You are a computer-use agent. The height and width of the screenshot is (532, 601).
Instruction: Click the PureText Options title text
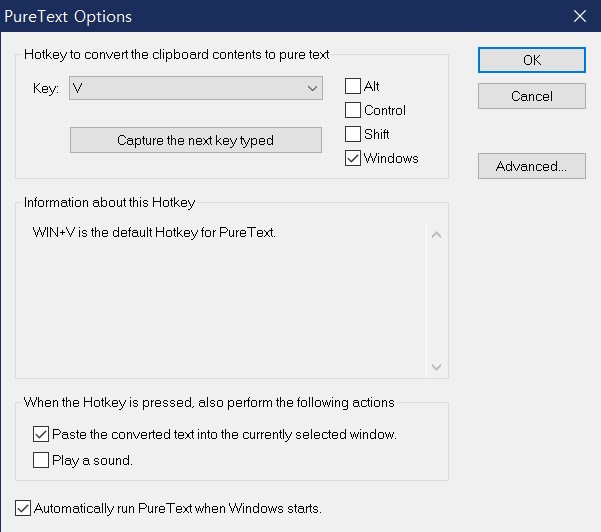pyautogui.click(x=68, y=17)
